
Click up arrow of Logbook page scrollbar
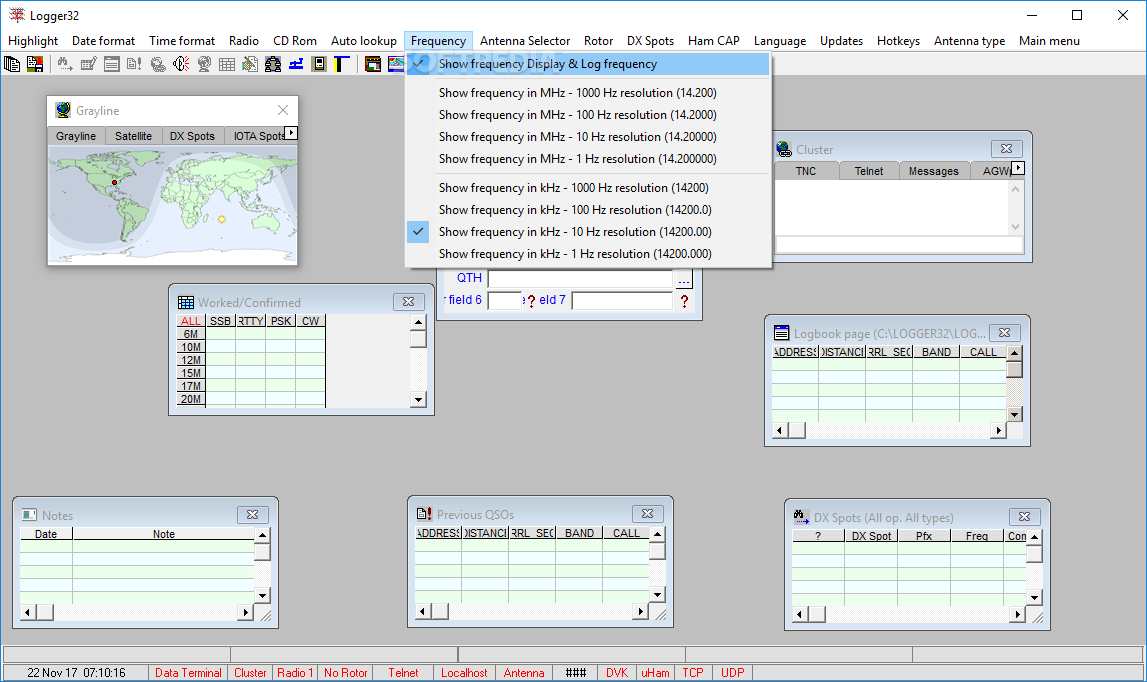point(1014,353)
